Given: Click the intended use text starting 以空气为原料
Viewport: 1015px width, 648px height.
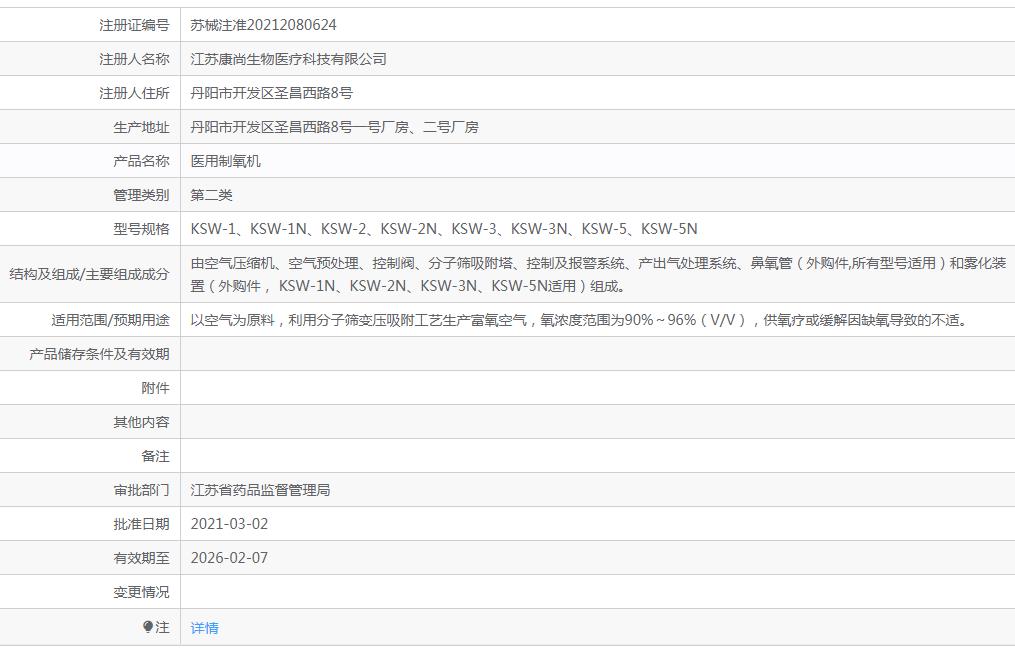Looking at the screenshot, I should 581,320.
